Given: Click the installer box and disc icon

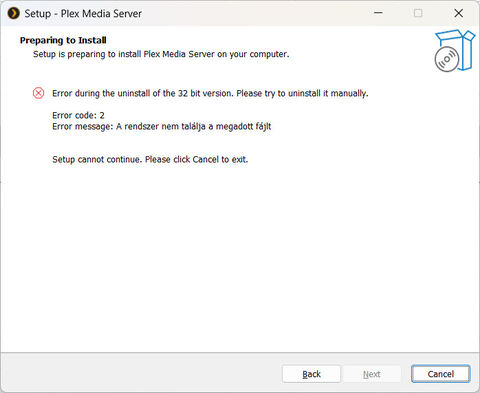Looking at the screenshot, I should (455, 50).
